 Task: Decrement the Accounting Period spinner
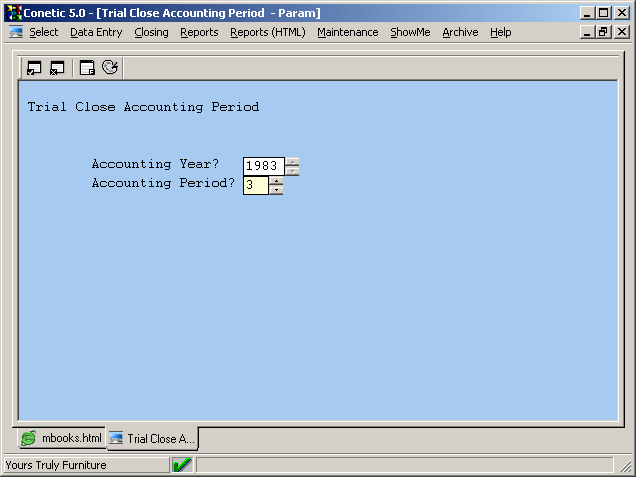(276, 190)
